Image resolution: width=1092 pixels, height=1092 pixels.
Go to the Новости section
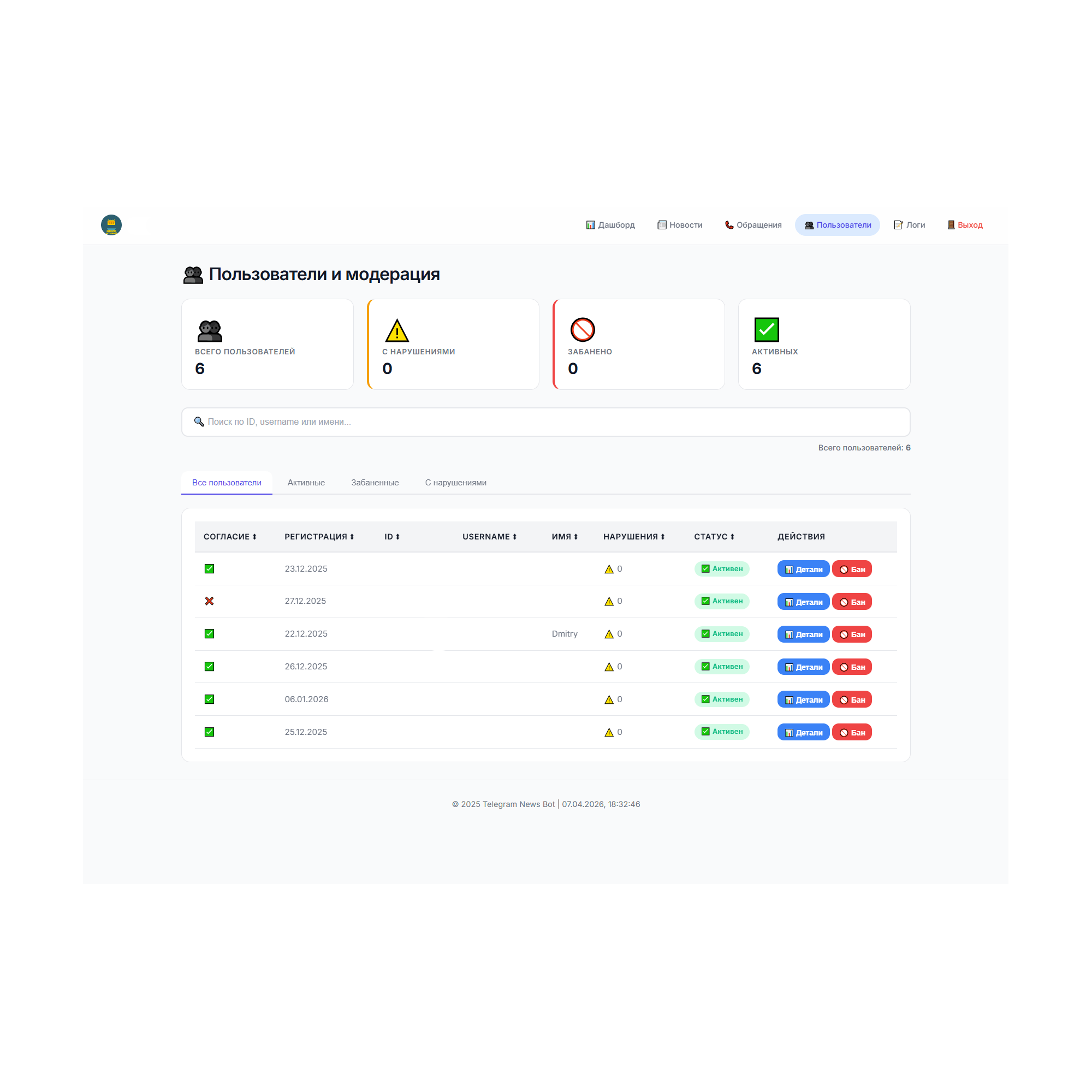pyautogui.click(x=679, y=225)
